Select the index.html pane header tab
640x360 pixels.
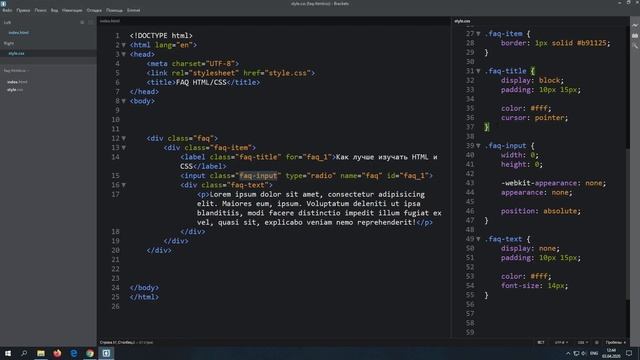[x=110, y=21]
